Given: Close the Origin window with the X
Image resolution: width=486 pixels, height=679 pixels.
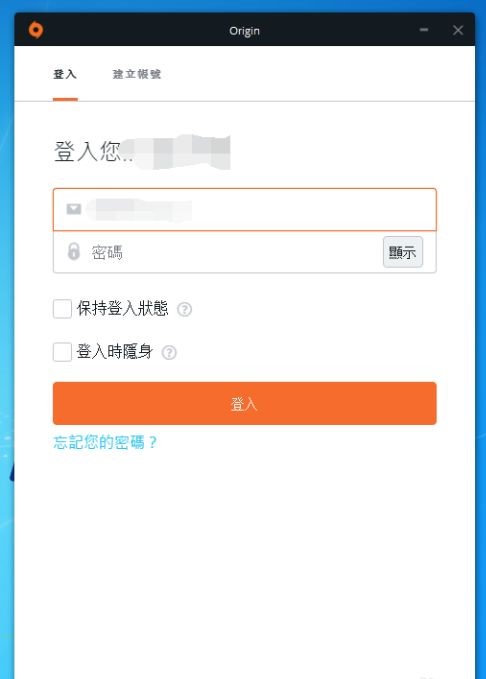Looking at the screenshot, I should pos(458,30).
